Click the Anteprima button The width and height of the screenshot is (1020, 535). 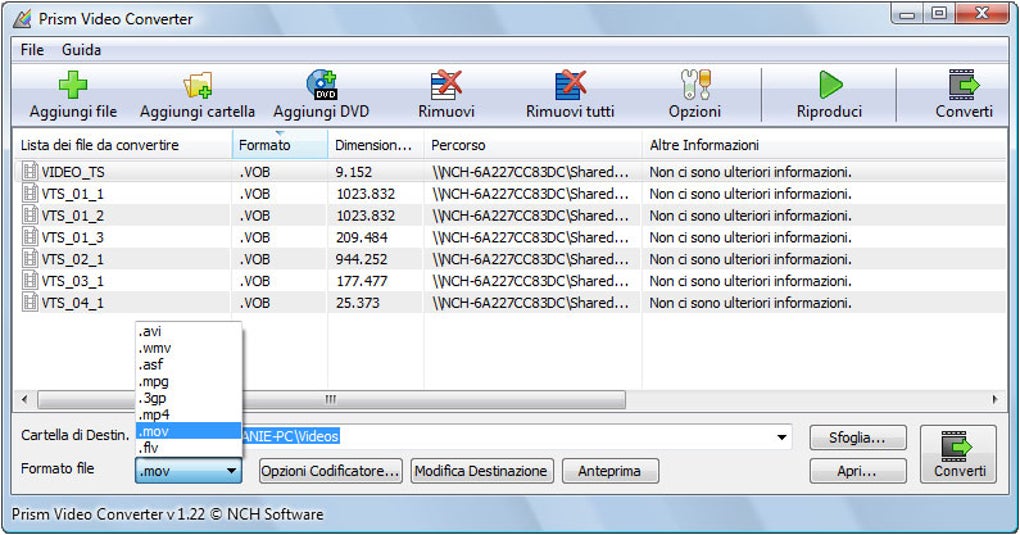tap(610, 471)
